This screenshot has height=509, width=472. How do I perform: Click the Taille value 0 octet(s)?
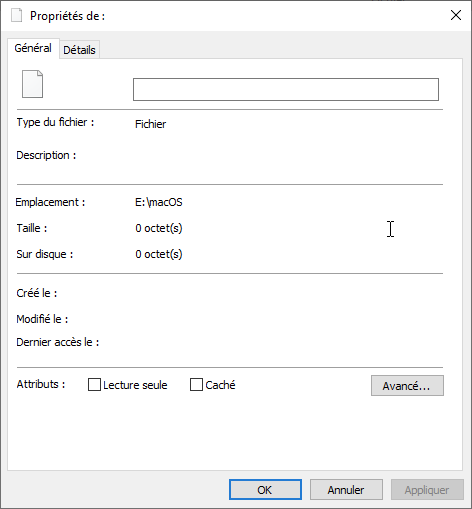click(159, 228)
